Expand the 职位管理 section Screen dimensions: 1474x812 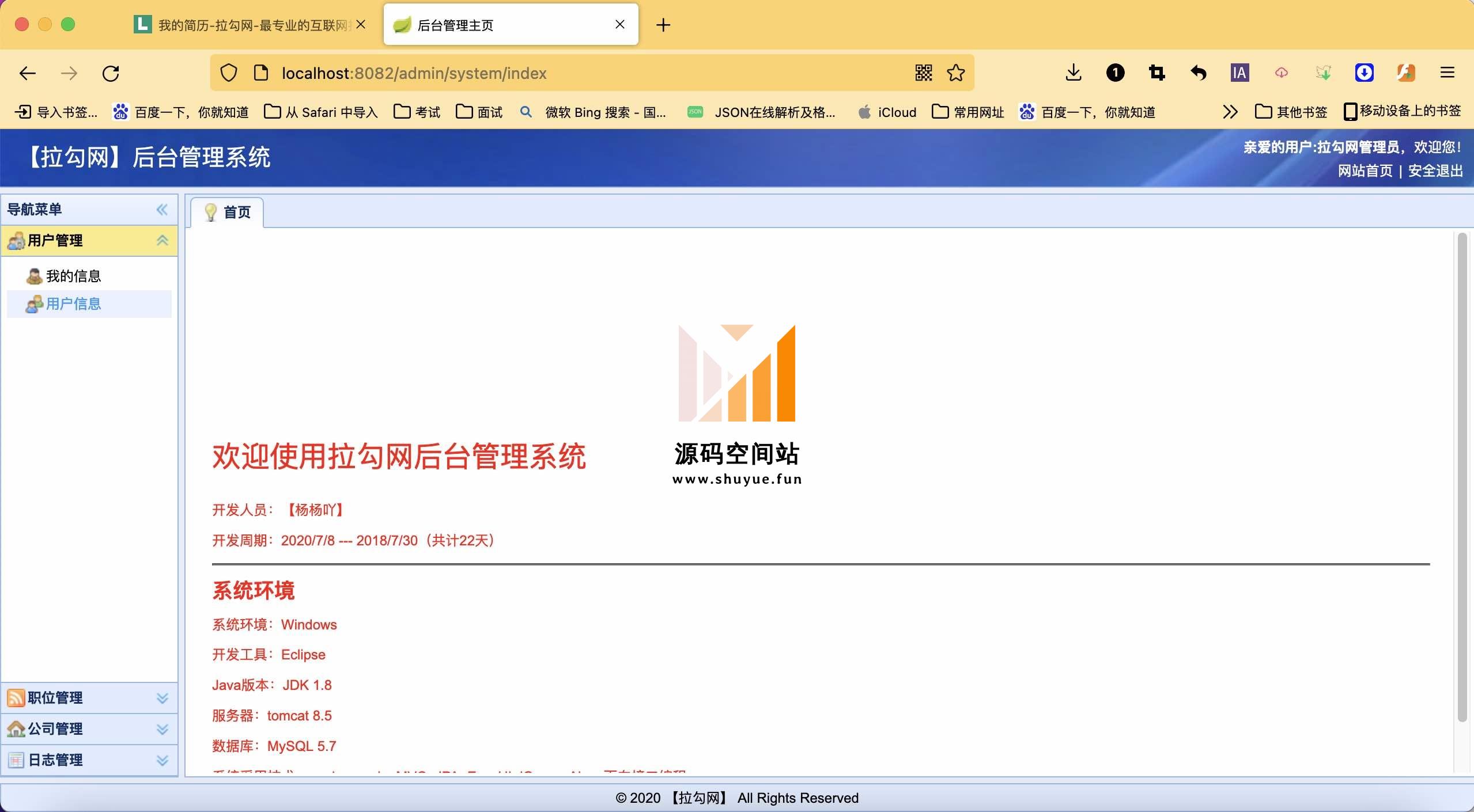[x=162, y=698]
